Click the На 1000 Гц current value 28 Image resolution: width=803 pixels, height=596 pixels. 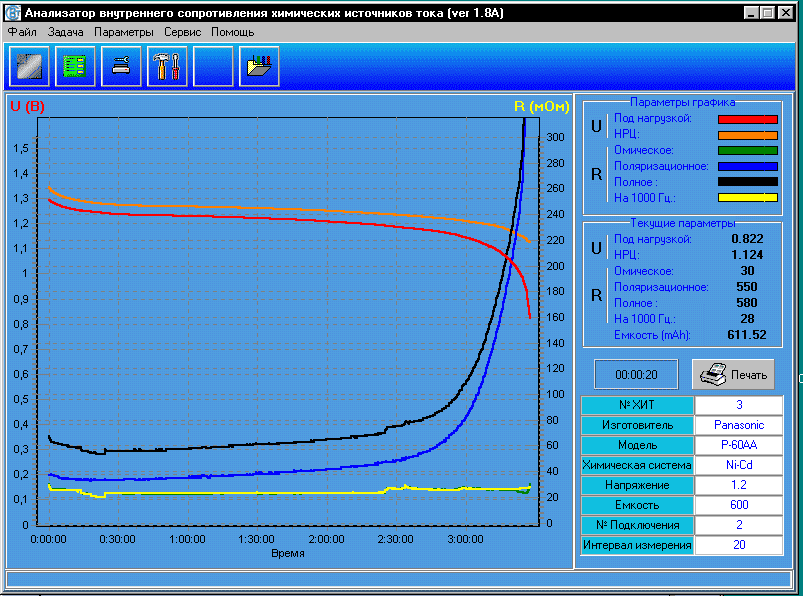tap(747, 318)
